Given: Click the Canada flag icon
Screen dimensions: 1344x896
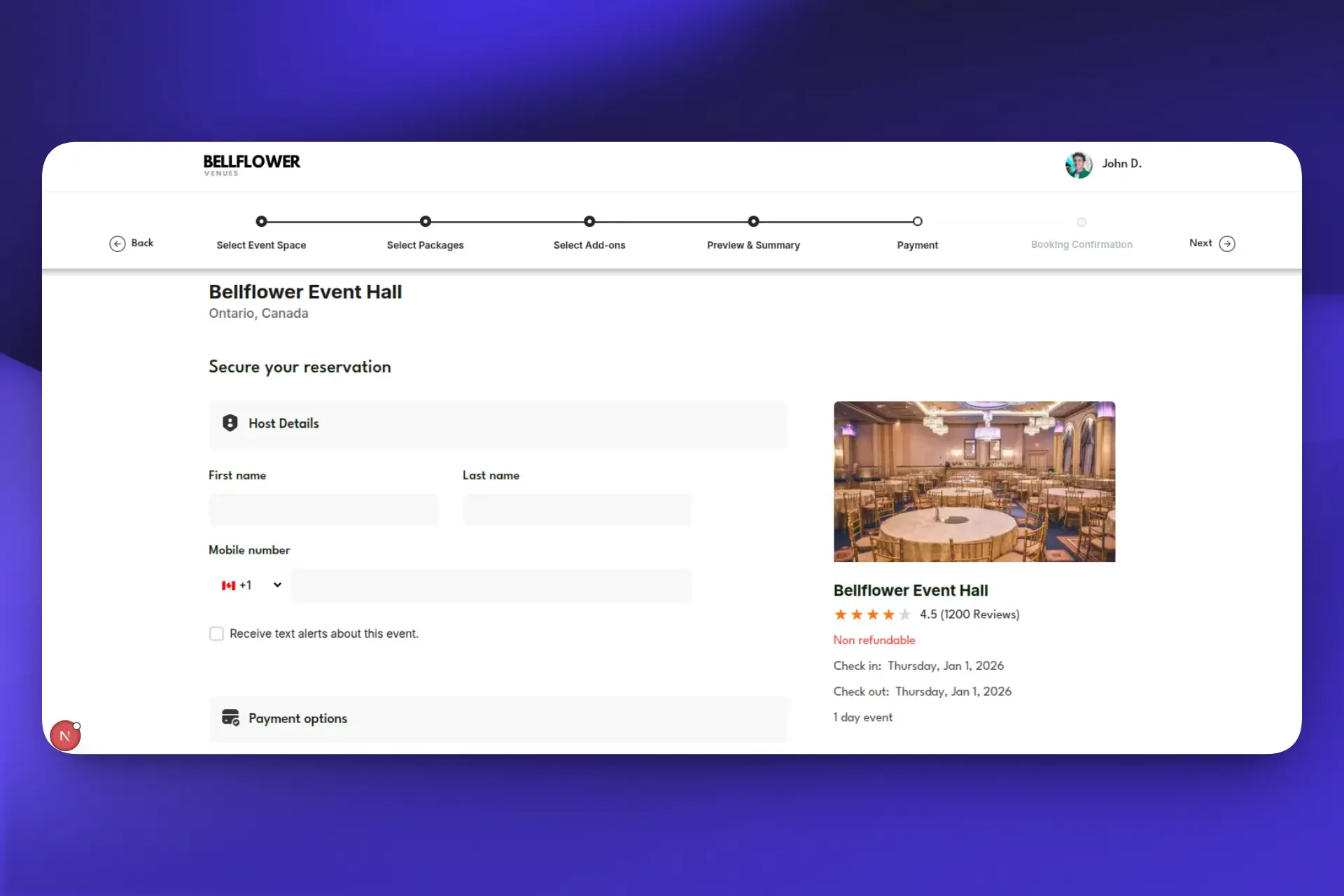Looking at the screenshot, I should point(228,585).
